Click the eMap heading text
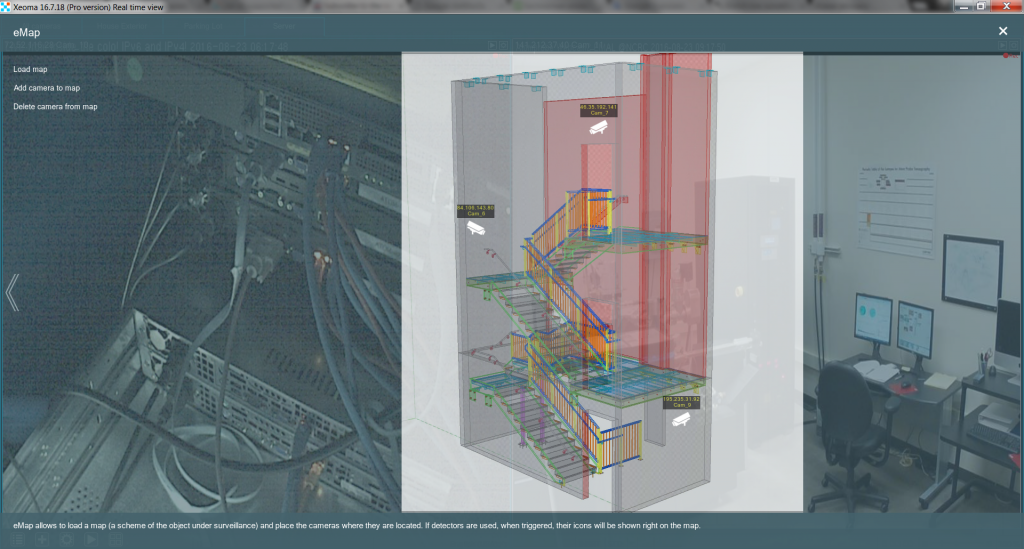The image size is (1024, 549). [27, 33]
